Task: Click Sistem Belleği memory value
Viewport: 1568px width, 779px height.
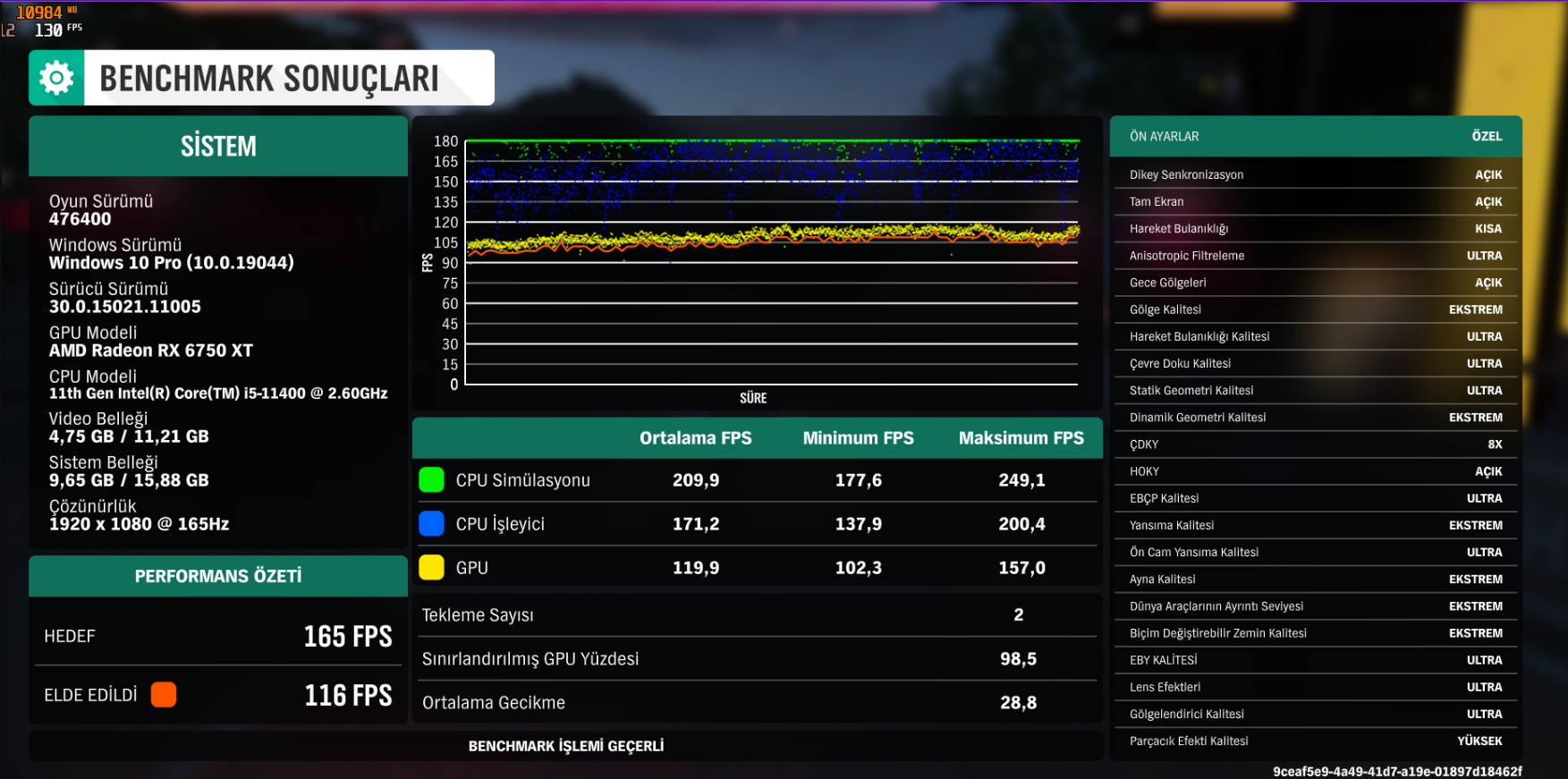Action: 129,480
